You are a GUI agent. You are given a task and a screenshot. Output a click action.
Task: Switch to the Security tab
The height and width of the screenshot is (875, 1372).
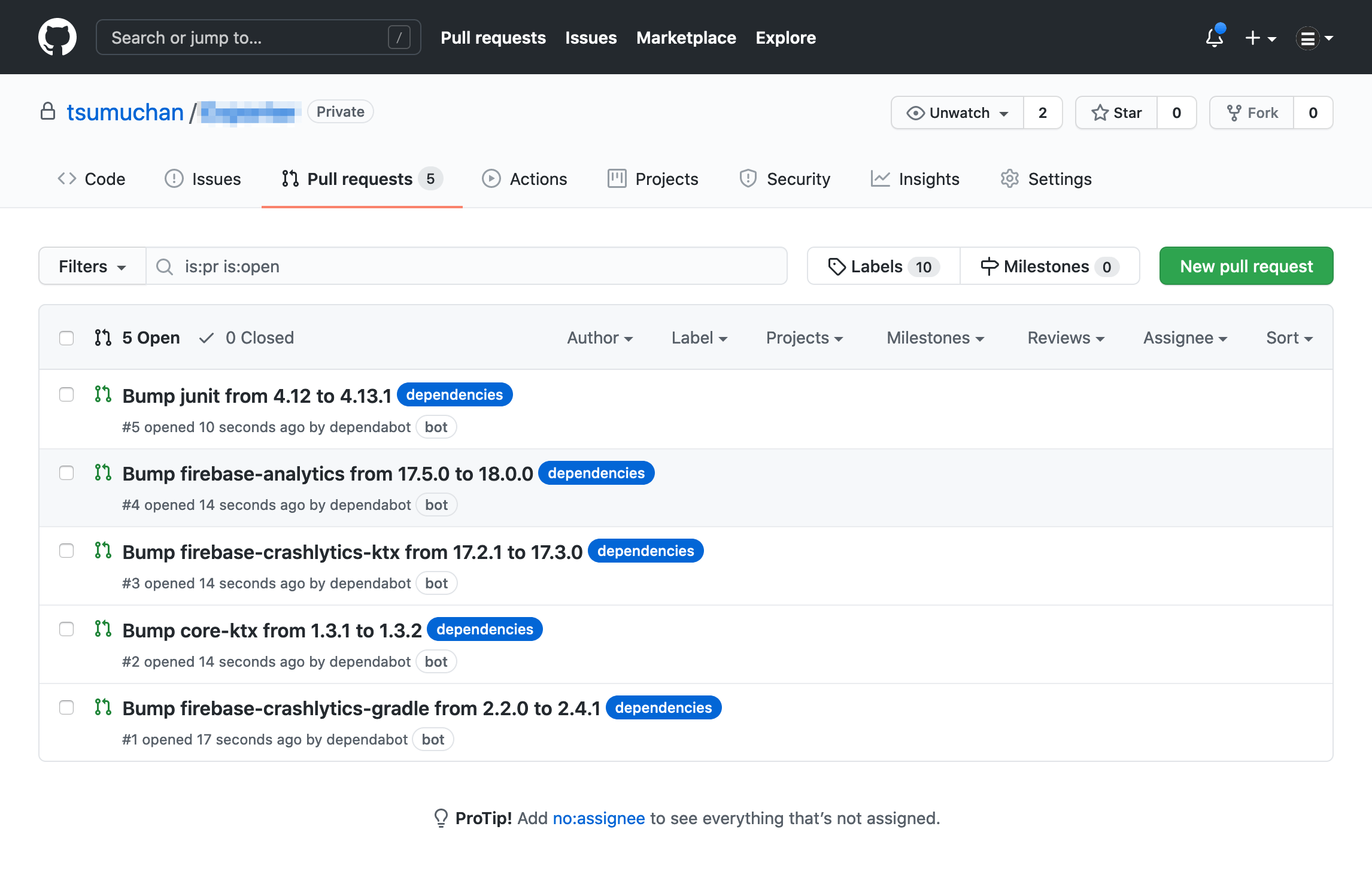click(784, 178)
